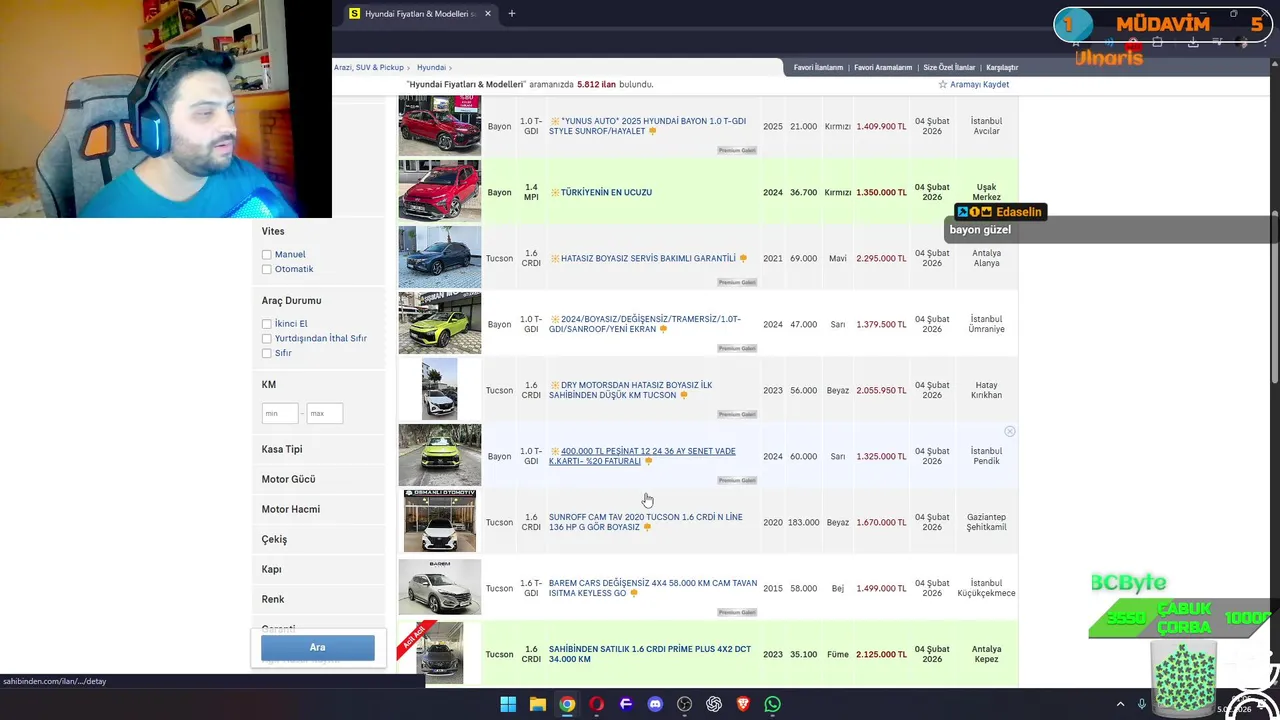Image resolution: width=1280 pixels, height=720 pixels.
Task: Open ChatGPT app from the taskbar
Action: tap(714, 704)
